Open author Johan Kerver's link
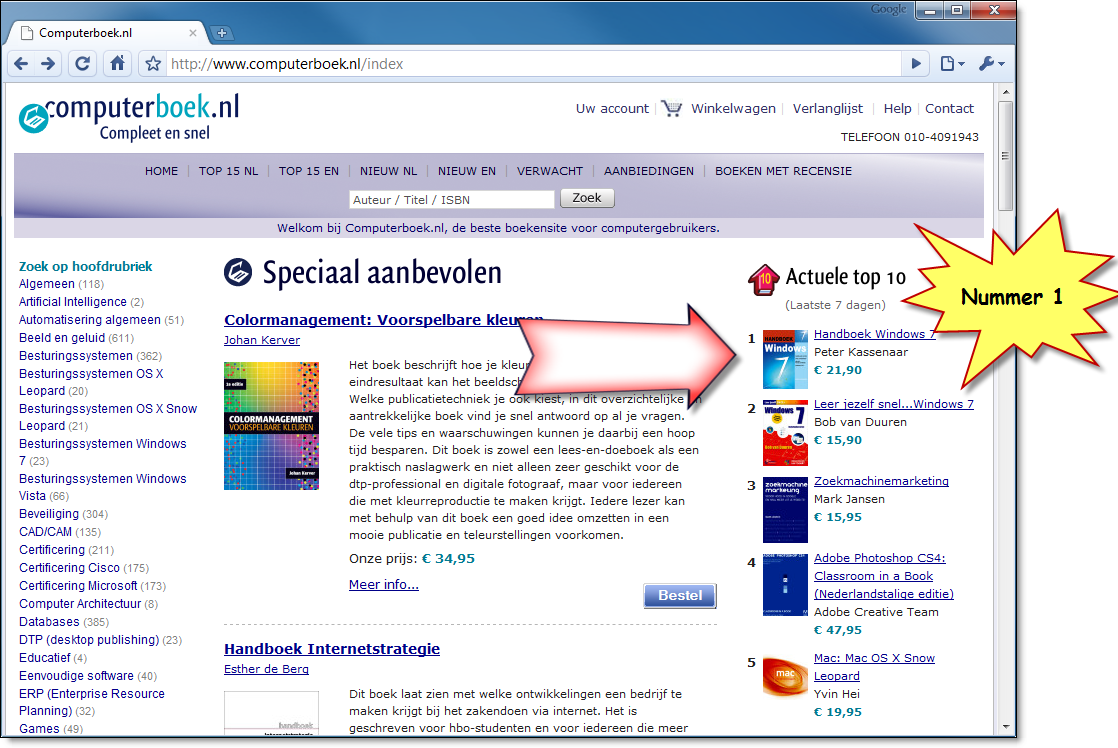Image resolution: width=1118 pixels, height=748 pixels. 262,340
